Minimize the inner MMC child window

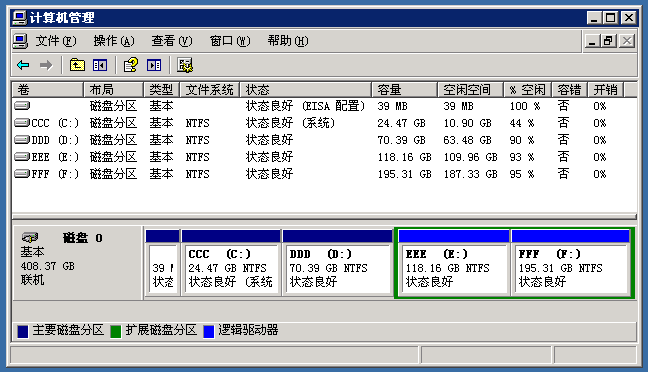click(x=592, y=41)
